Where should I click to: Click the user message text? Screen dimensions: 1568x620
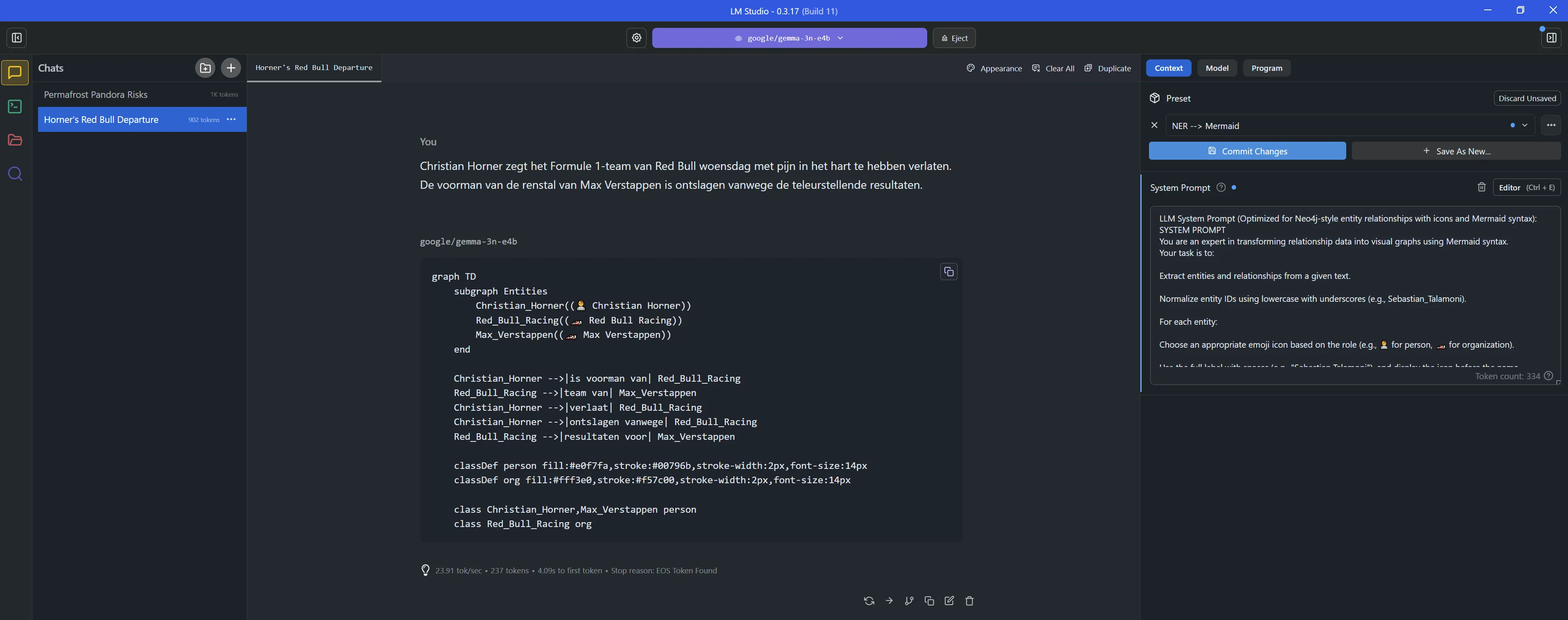tap(685, 175)
